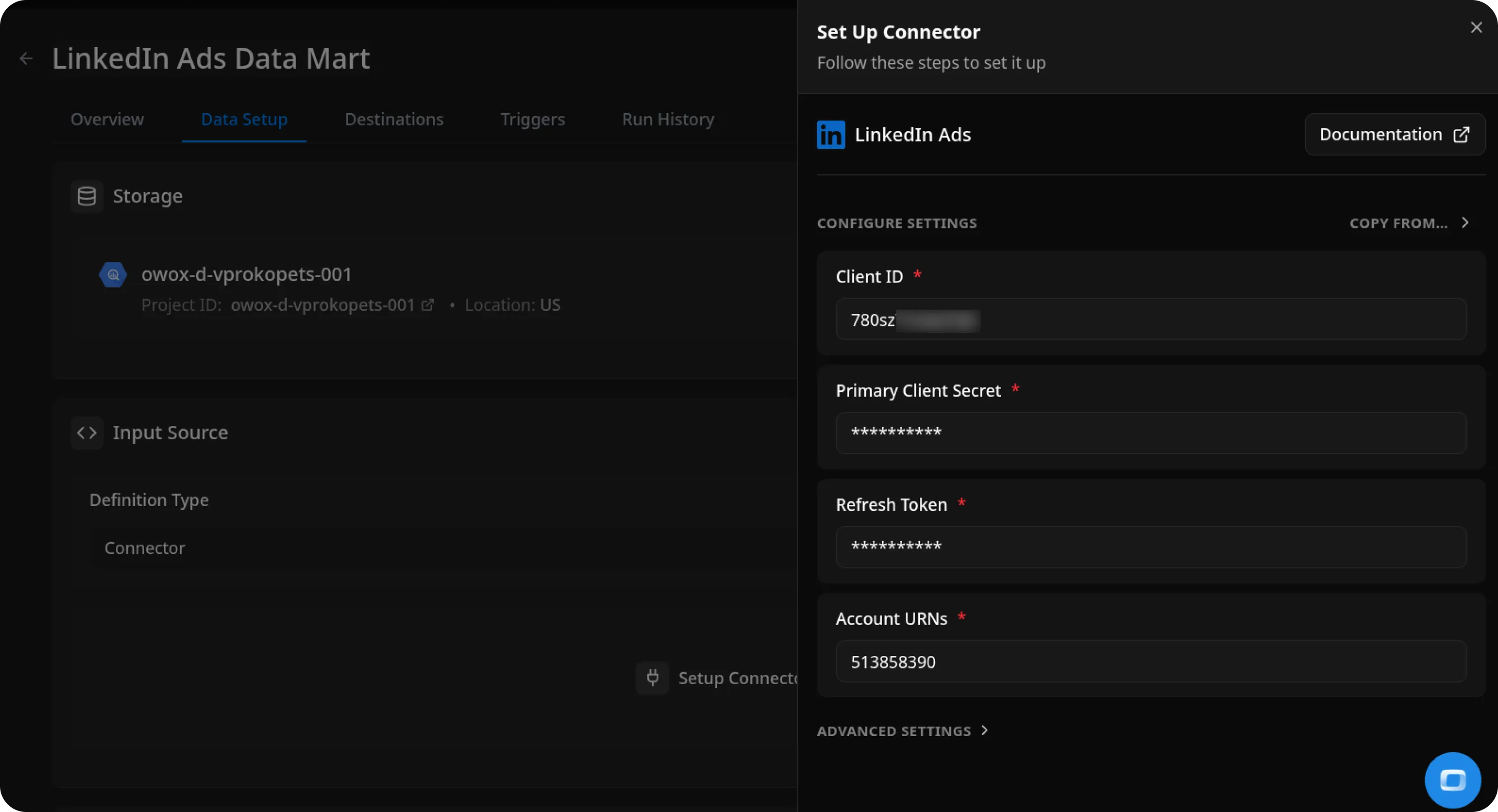Viewport: 1498px width, 812px height.
Task: Open the Run History tab
Action: 668,119
